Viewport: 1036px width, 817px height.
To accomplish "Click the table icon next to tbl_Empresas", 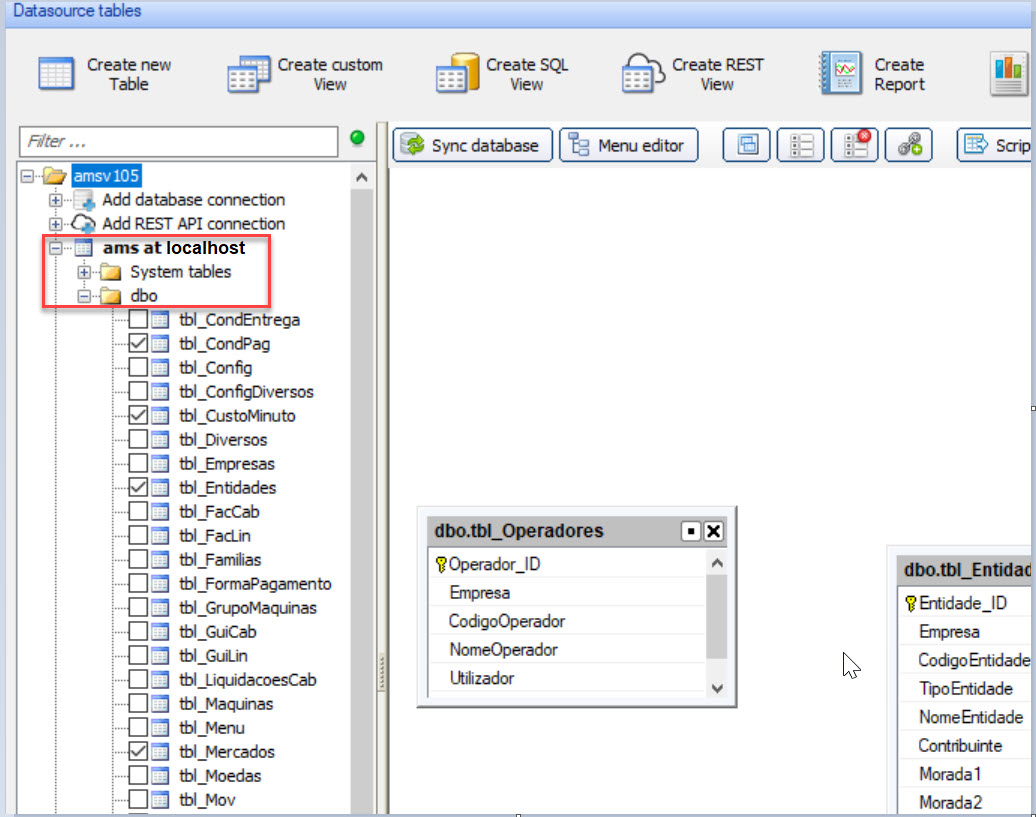I will (x=160, y=464).
